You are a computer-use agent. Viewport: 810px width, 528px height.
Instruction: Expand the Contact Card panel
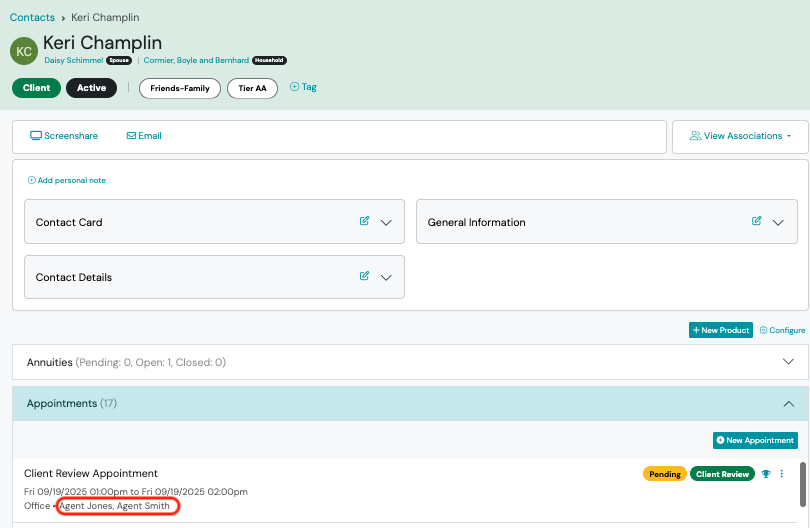coord(386,223)
